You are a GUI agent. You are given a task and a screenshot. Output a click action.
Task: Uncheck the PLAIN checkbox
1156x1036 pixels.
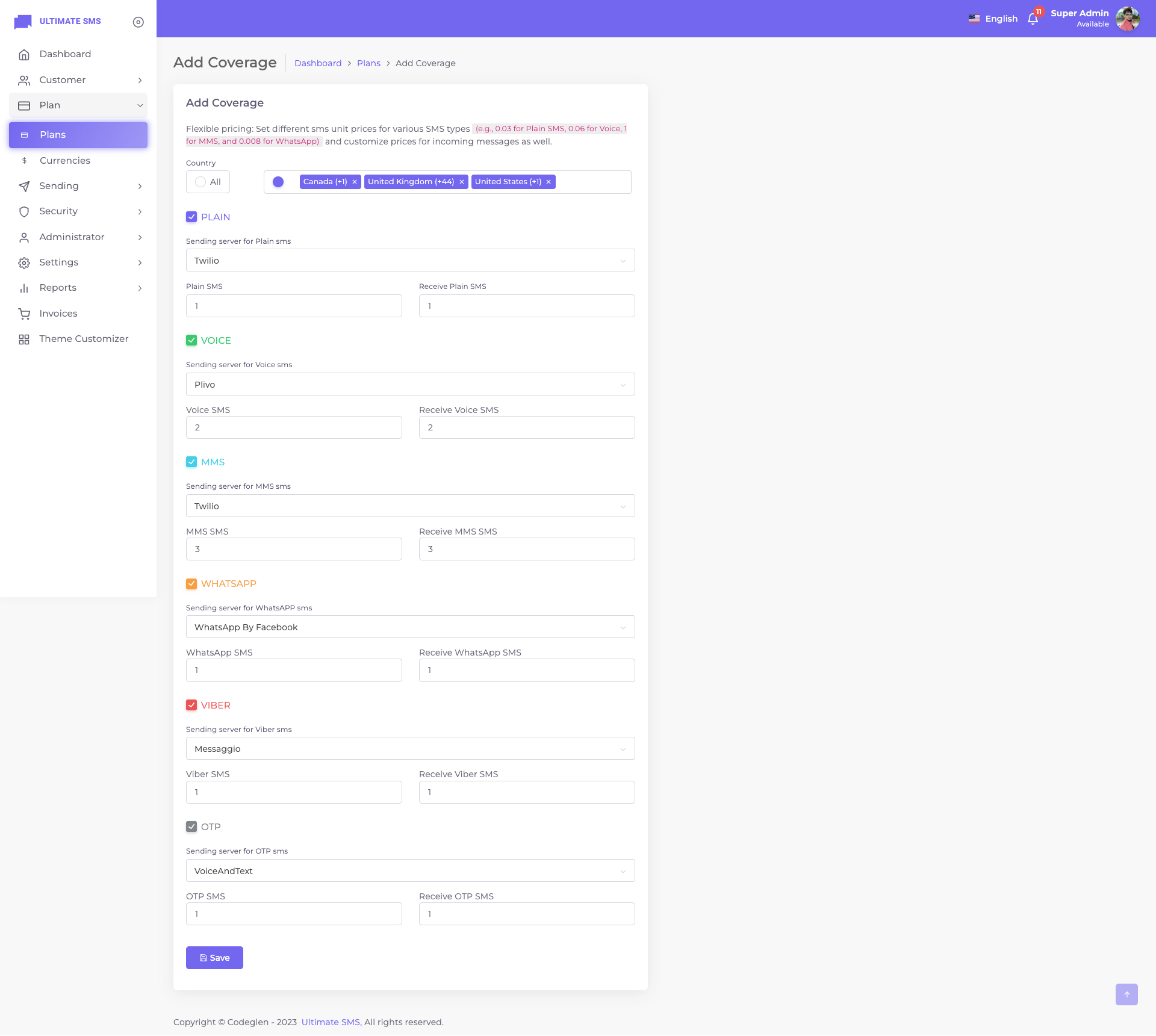(191, 217)
